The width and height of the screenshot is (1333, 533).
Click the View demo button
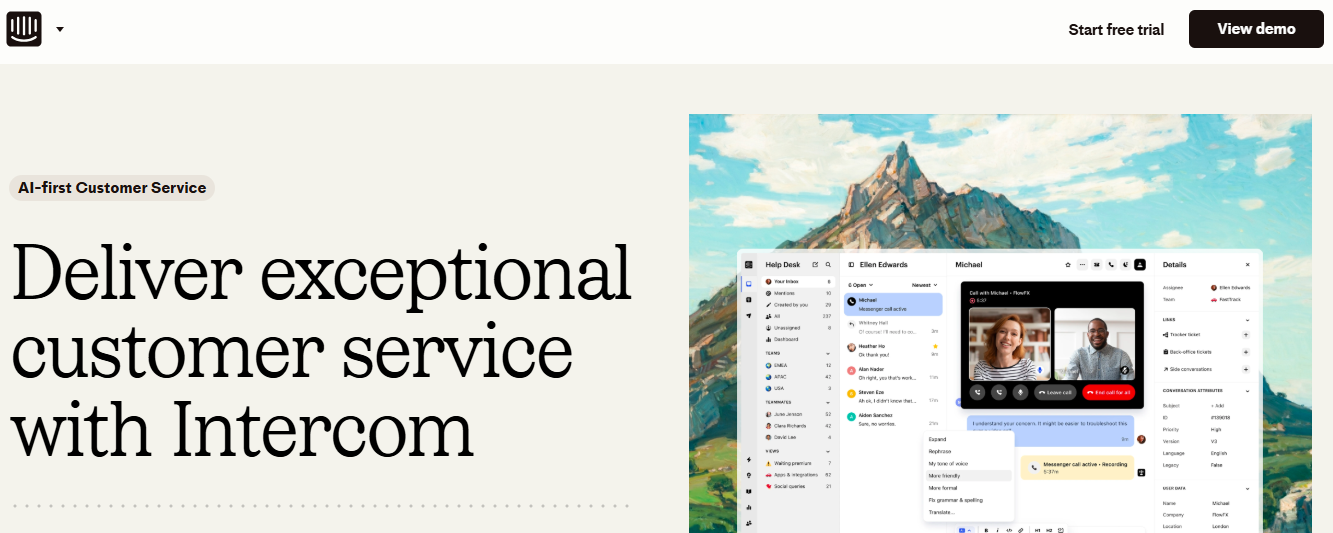pos(1256,29)
